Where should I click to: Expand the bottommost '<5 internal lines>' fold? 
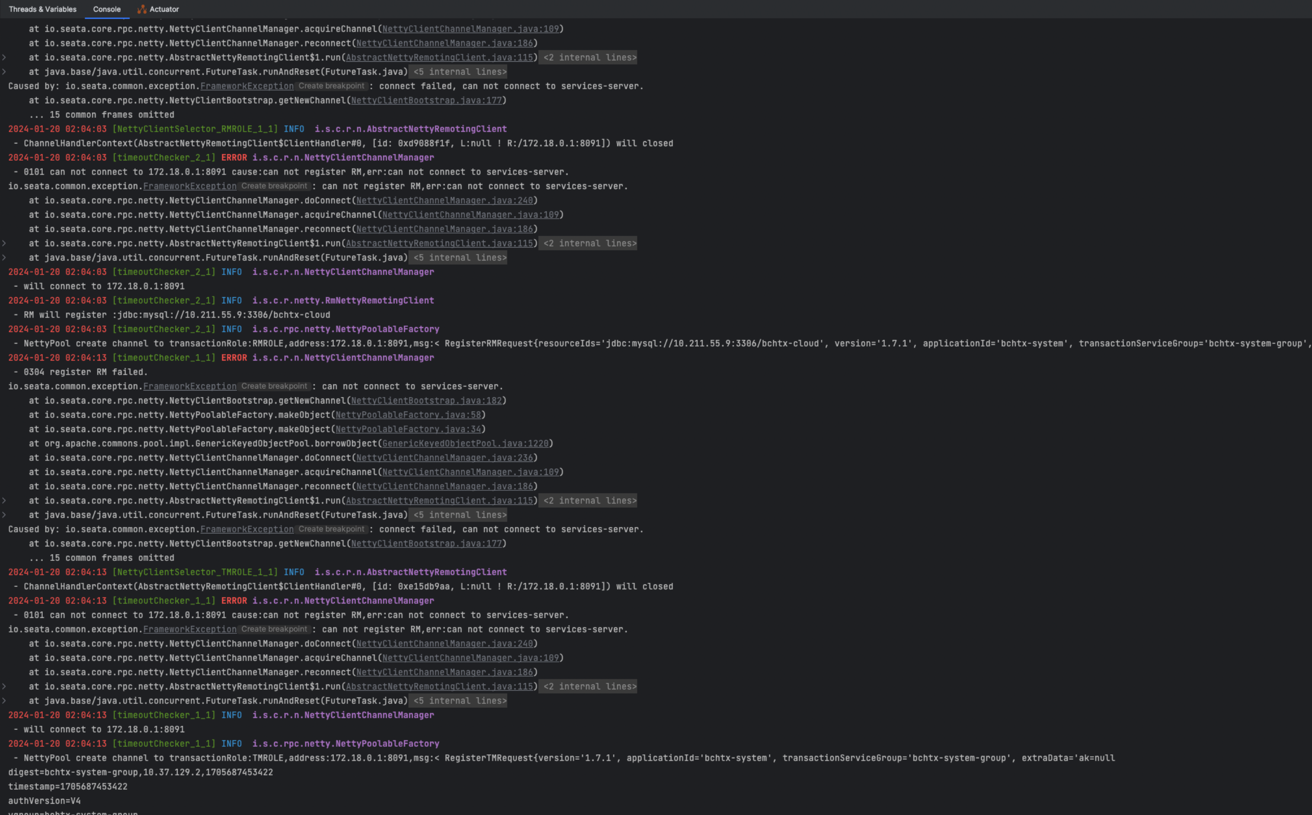coord(459,701)
